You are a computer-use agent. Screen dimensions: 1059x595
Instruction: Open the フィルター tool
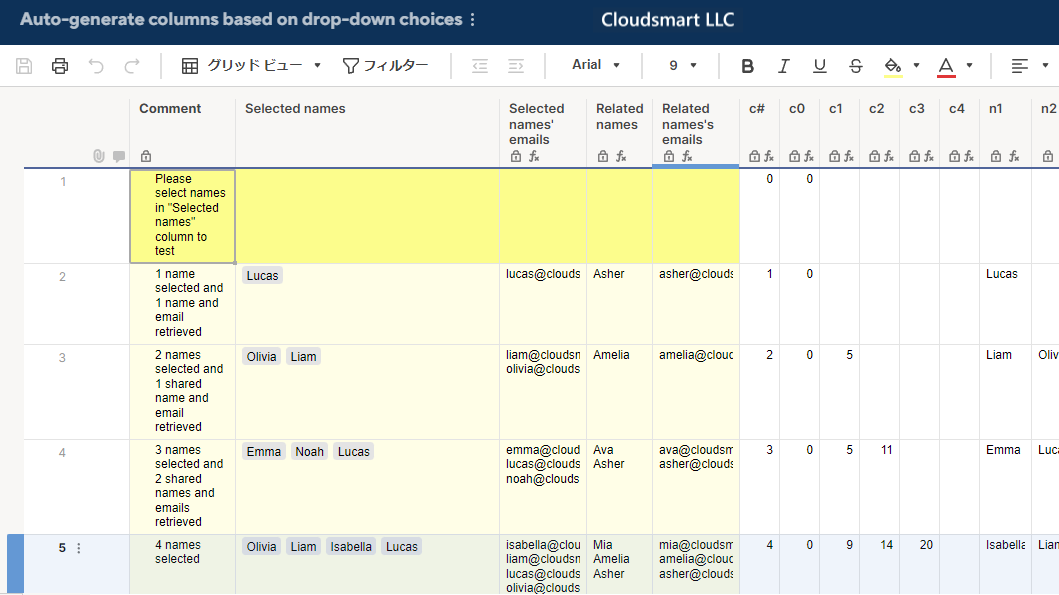click(x=388, y=64)
